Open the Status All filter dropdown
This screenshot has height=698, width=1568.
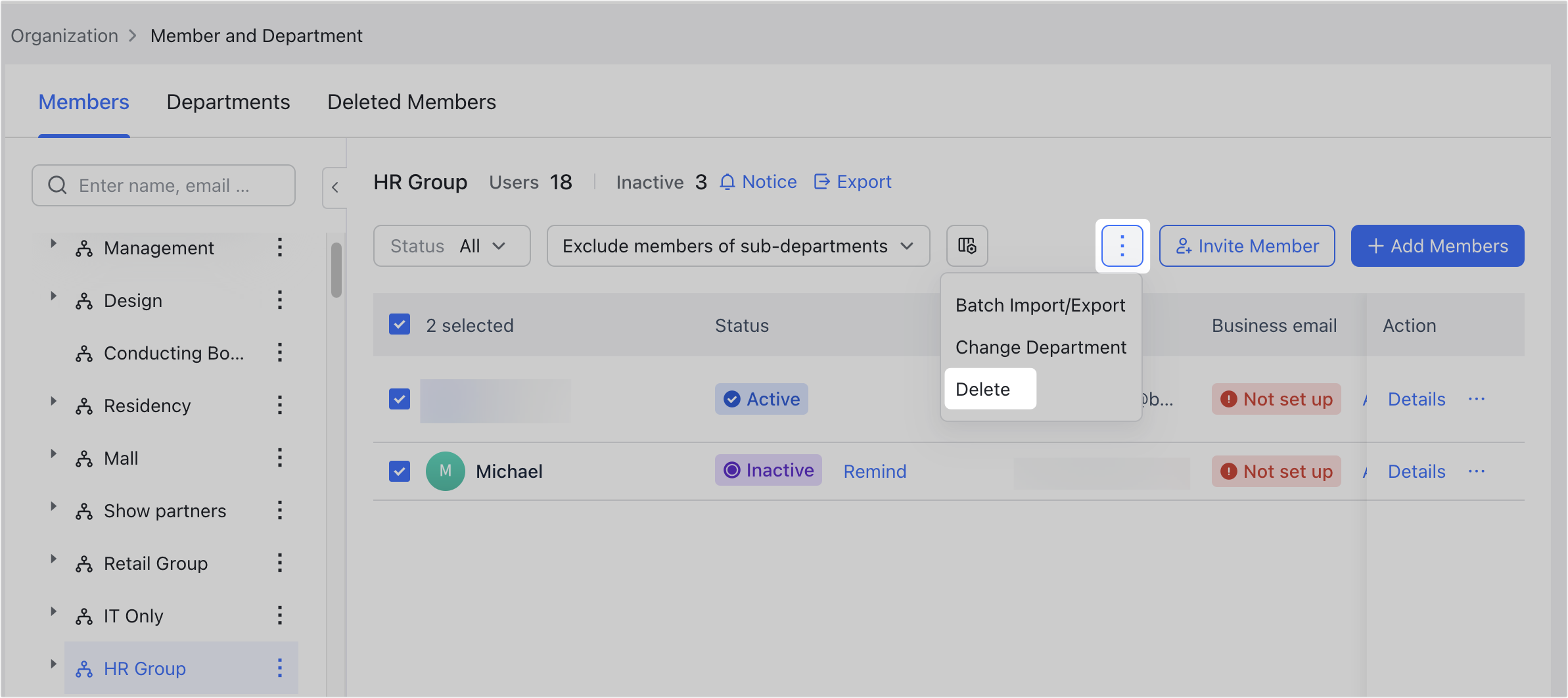coord(451,246)
